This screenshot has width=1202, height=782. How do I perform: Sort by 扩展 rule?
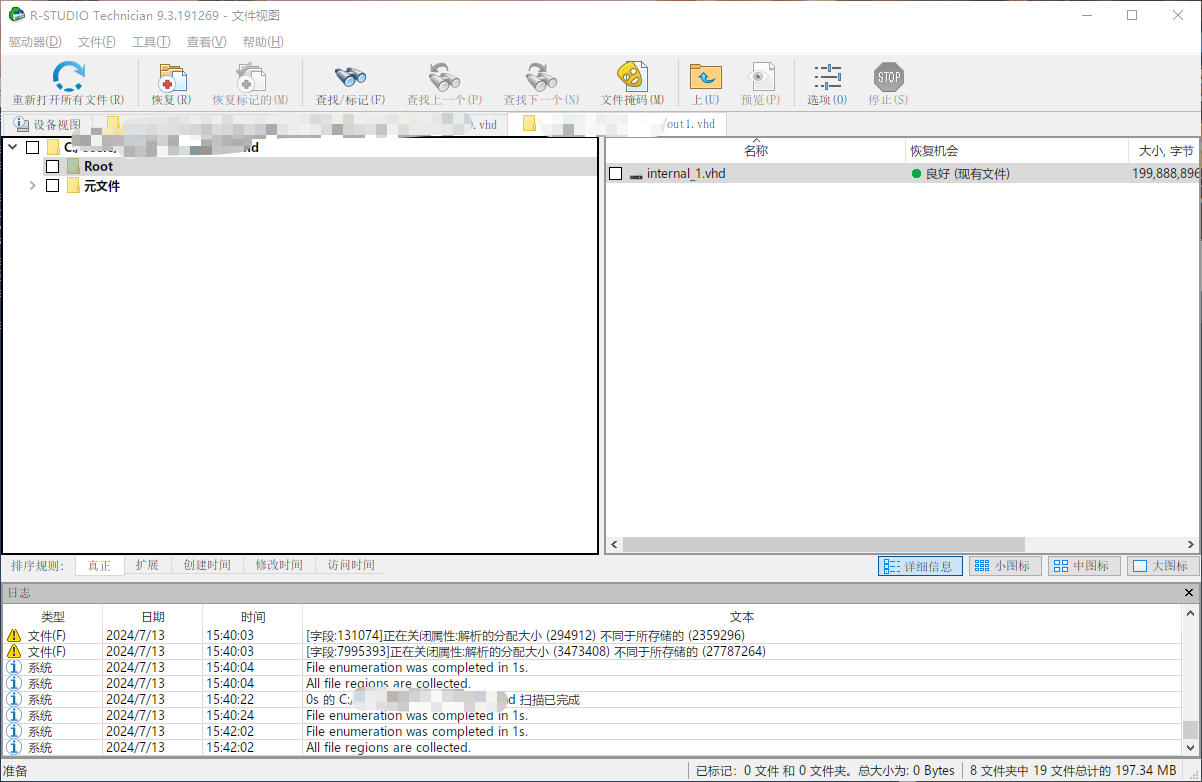[147, 566]
